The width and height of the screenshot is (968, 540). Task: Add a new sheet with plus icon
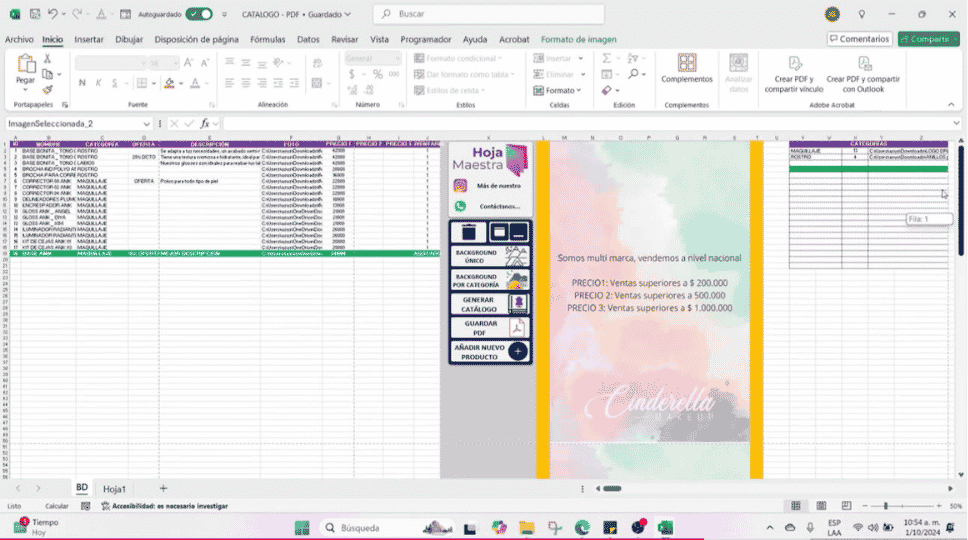163,488
